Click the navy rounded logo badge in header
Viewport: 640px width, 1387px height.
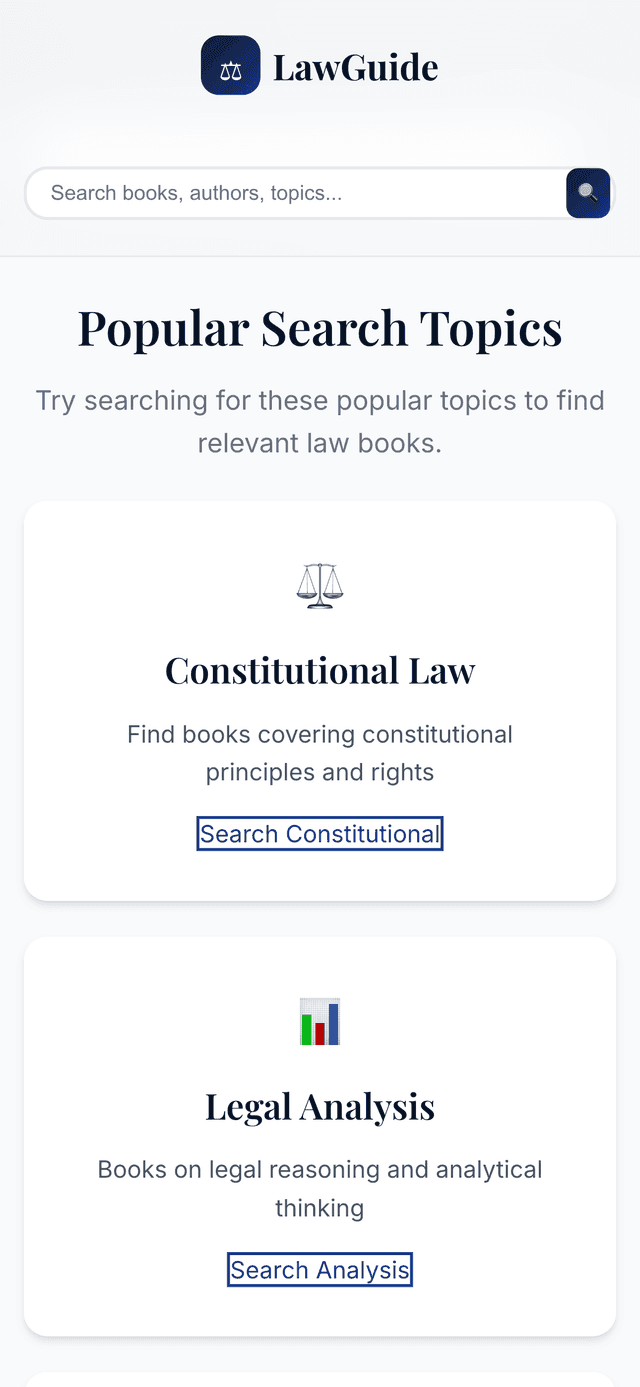230,65
